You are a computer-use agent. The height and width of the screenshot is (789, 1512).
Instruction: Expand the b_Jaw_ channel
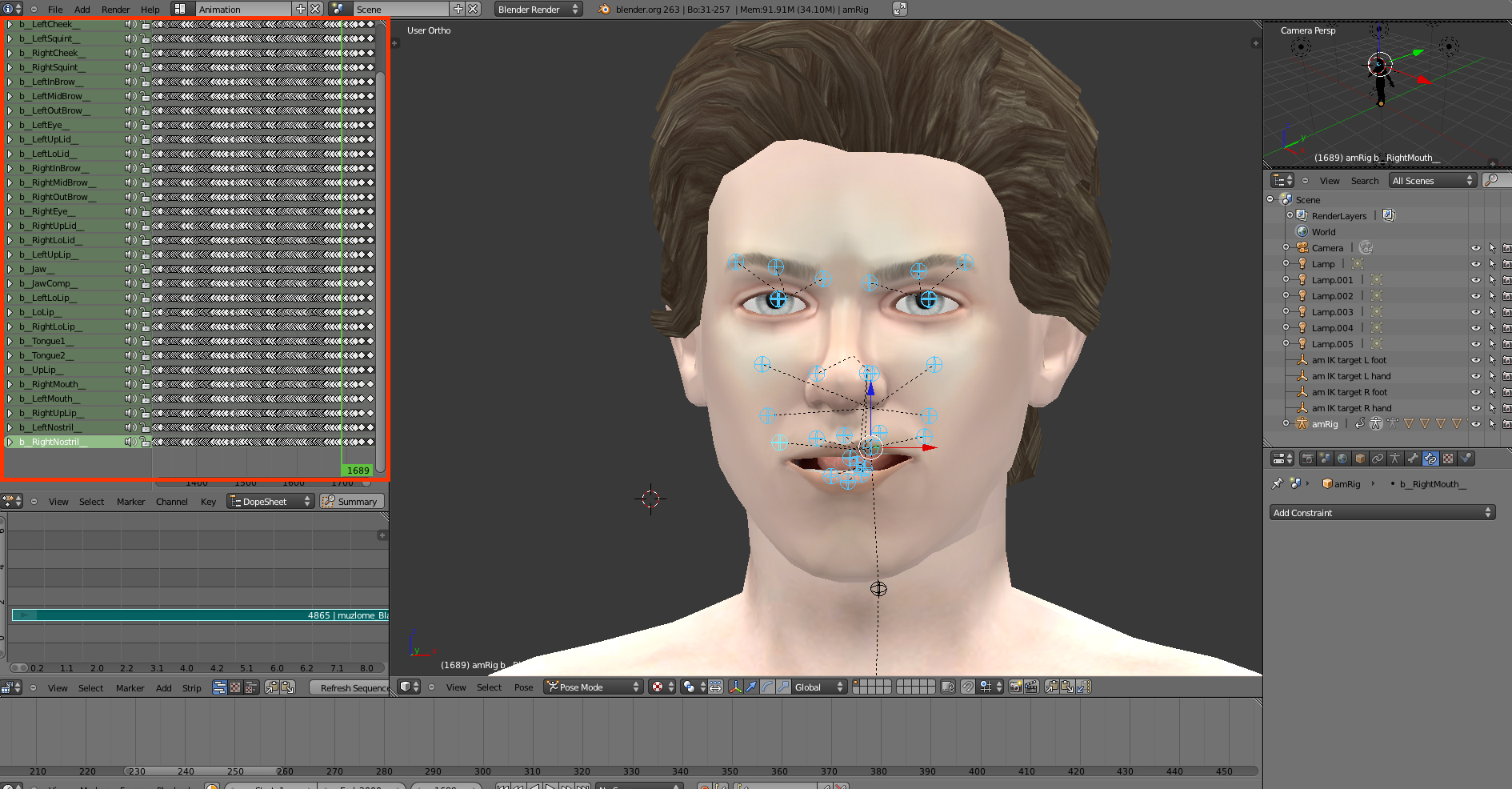(x=10, y=269)
